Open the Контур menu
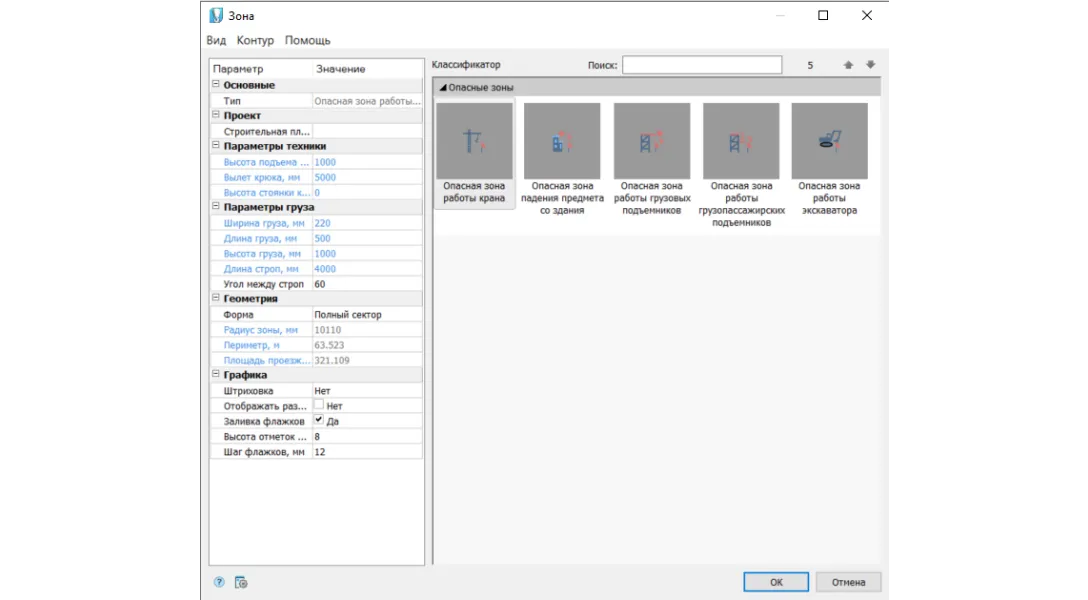This screenshot has height=600, width=1088. pyautogui.click(x=255, y=40)
